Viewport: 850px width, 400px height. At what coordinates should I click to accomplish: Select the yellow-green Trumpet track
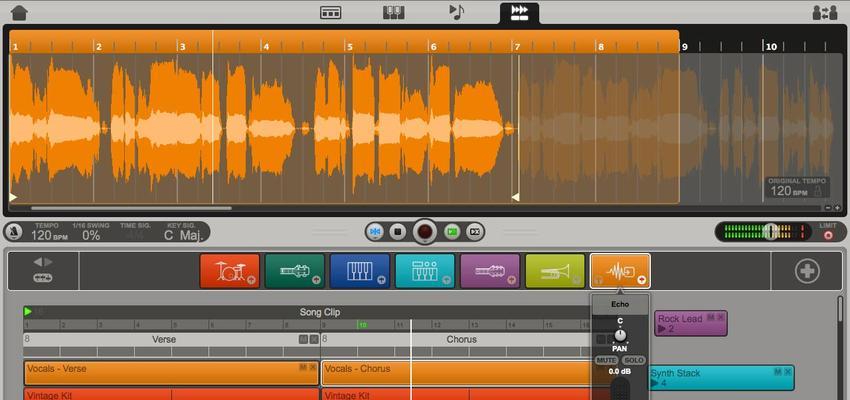click(555, 271)
